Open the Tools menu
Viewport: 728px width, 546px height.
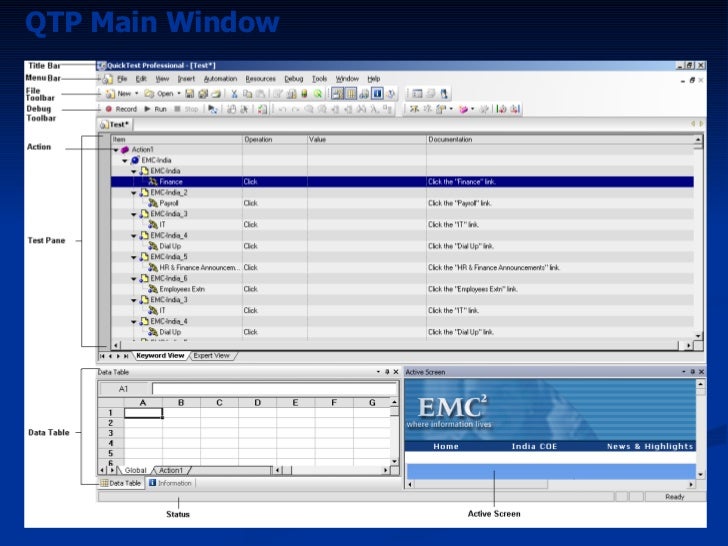pyautogui.click(x=319, y=79)
